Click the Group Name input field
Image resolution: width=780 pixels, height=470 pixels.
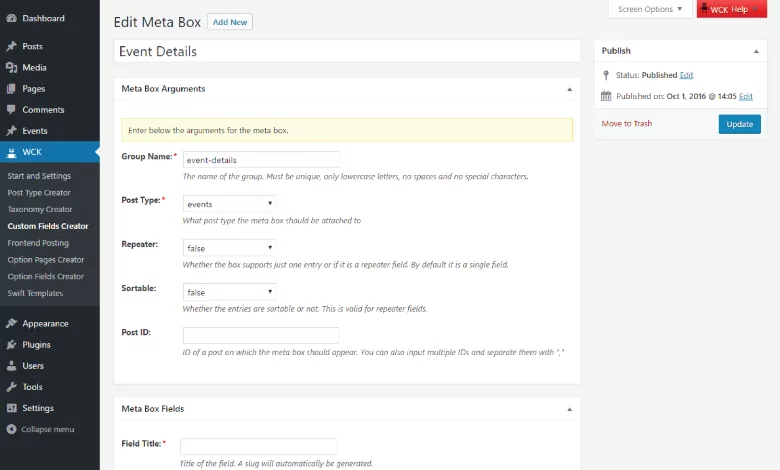261,160
